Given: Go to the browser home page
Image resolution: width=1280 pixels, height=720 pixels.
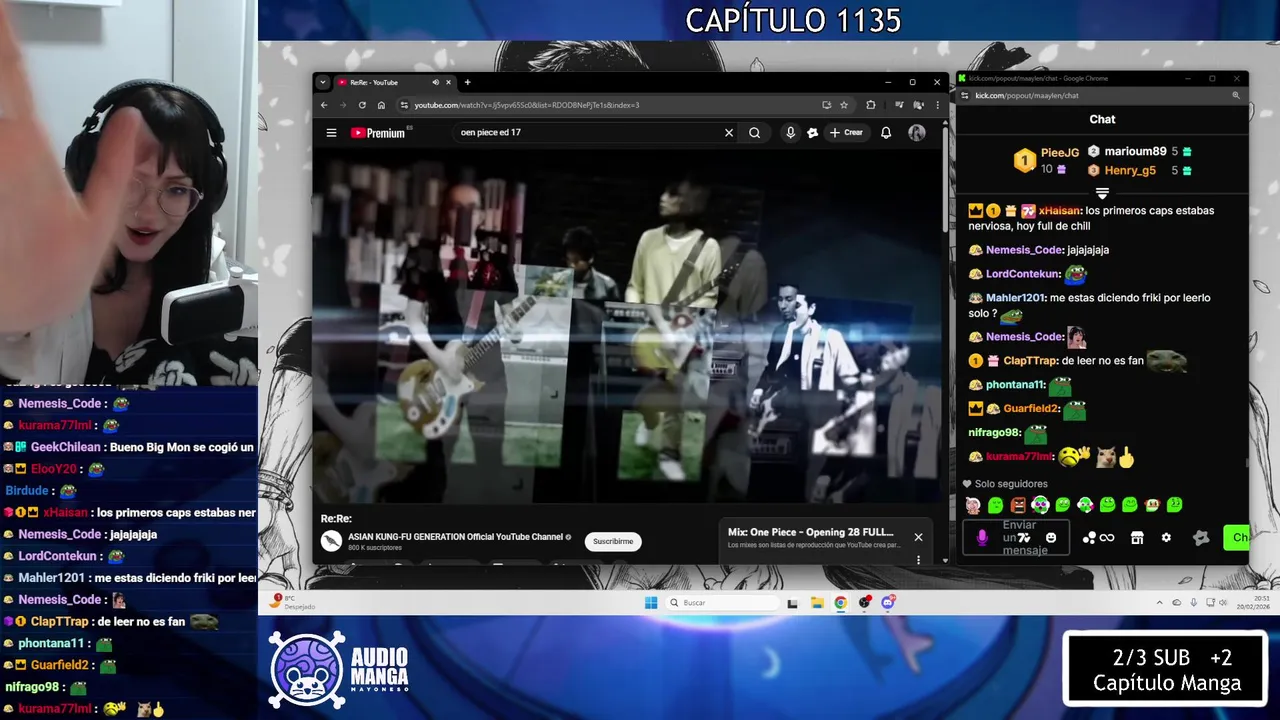Looking at the screenshot, I should (381, 105).
